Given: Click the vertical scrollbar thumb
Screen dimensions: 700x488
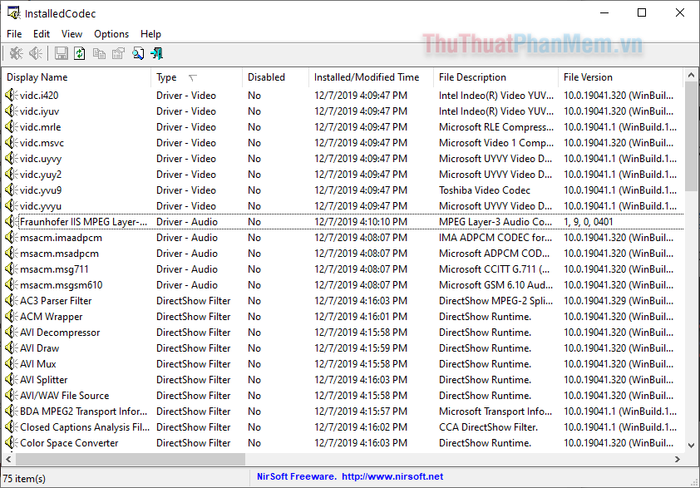Looking at the screenshot, I should (x=691, y=137).
